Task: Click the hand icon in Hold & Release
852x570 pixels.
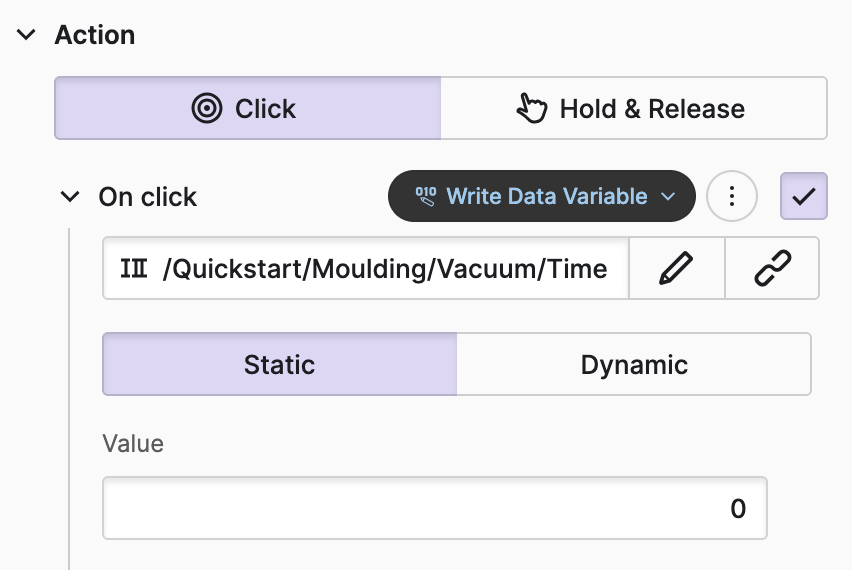Action: click(x=531, y=109)
